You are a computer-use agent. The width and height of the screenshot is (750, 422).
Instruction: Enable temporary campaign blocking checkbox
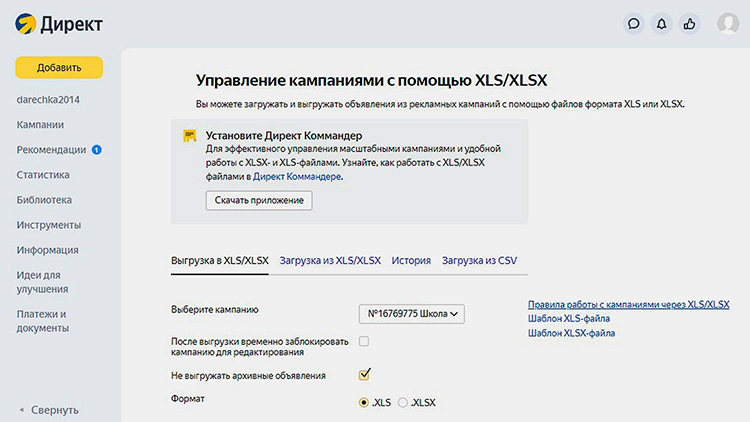coord(364,342)
